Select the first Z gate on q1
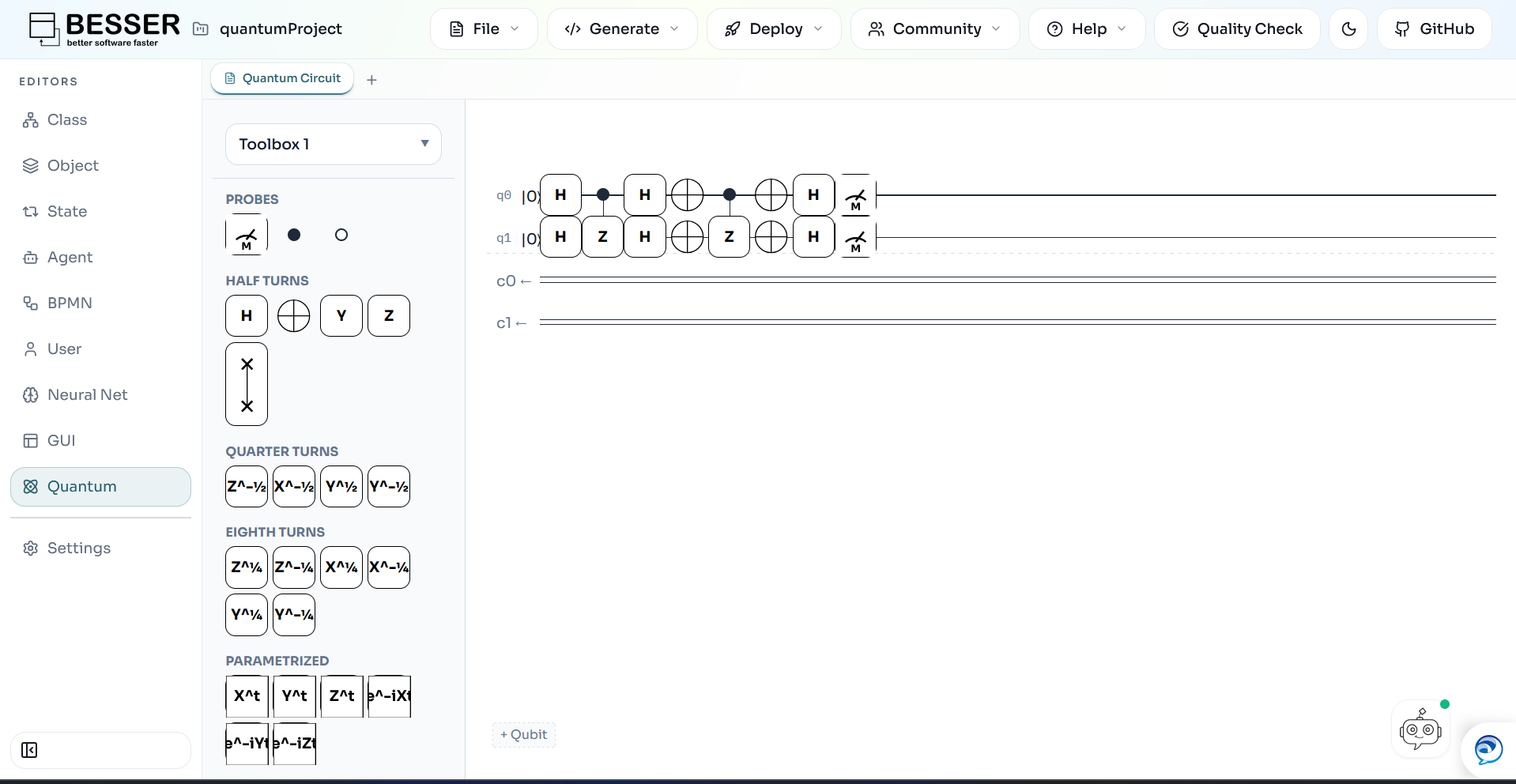Viewport: 1516px width, 784px height. pos(603,237)
